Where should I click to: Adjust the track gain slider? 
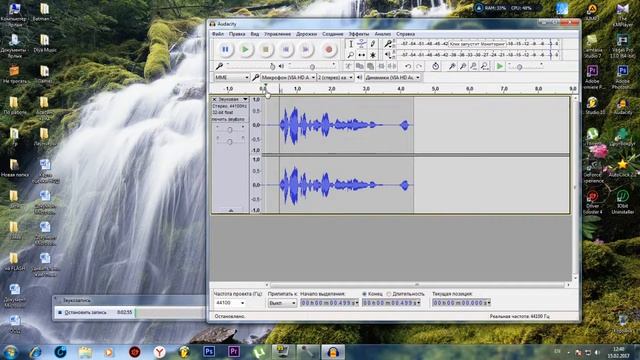[x=230, y=129]
